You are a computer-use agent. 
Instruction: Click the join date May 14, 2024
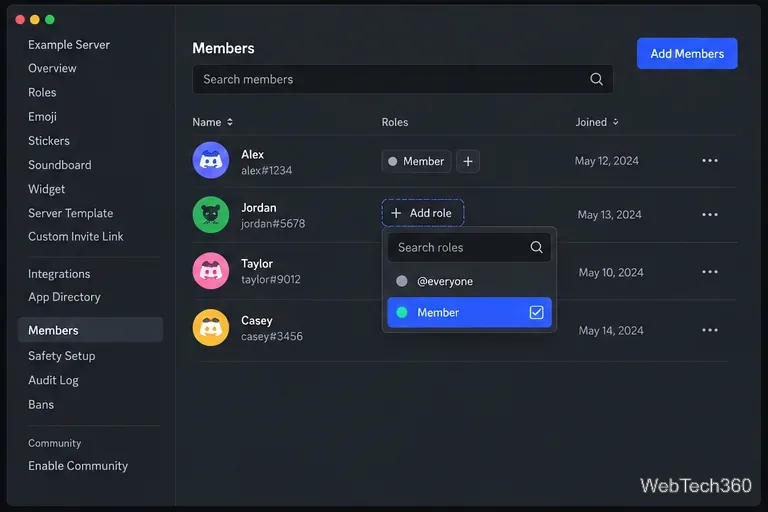(611, 331)
